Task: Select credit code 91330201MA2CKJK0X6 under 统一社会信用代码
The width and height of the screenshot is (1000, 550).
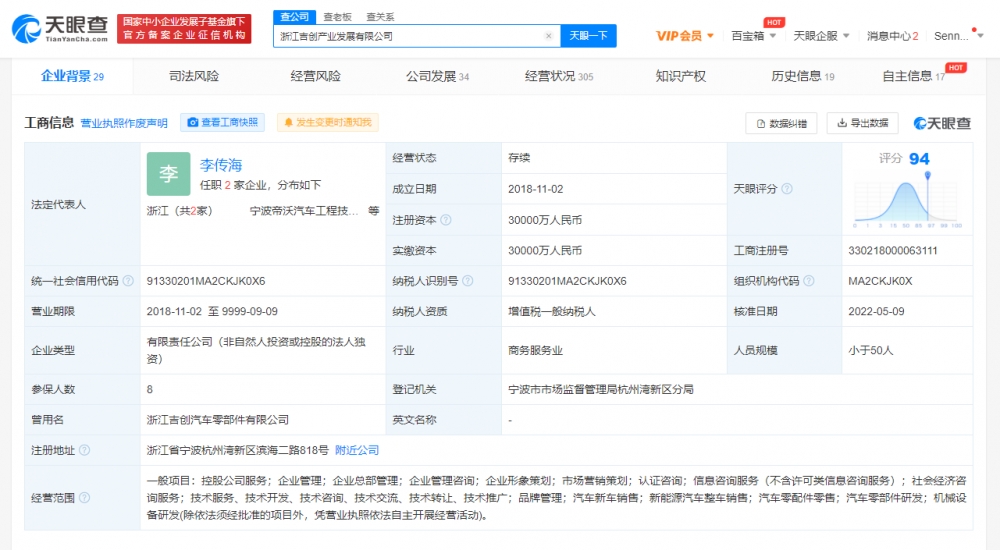Action: [x=206, y=281]
